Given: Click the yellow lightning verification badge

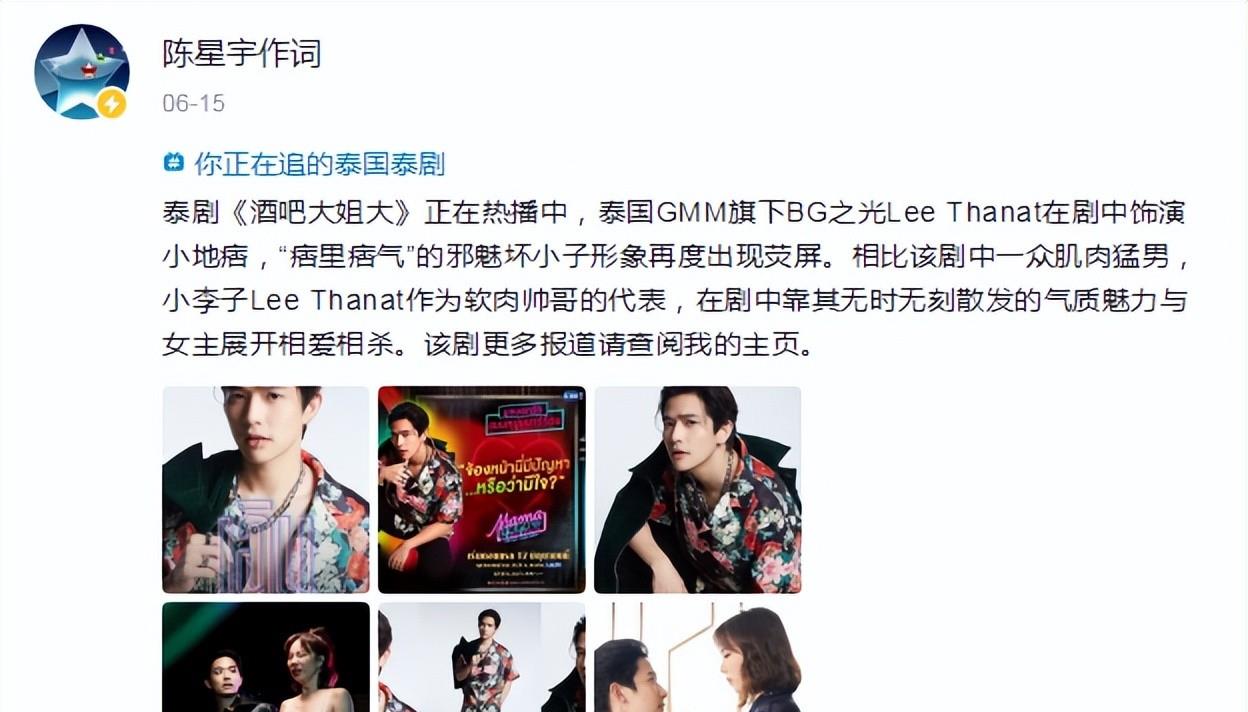Looking at the screenshot, I should point(112,103).
